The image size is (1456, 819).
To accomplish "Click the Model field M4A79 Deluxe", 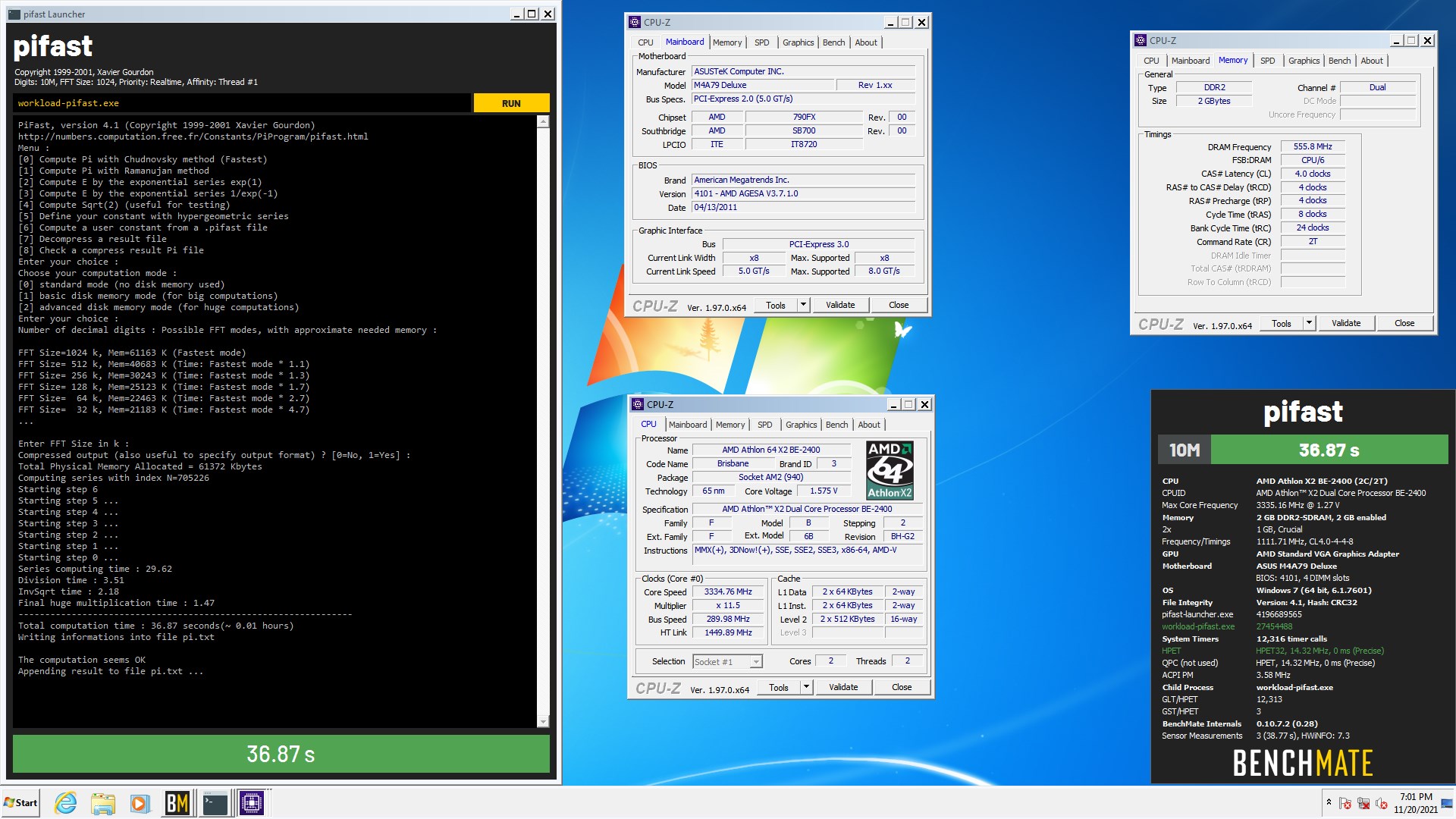I will 762,85.
